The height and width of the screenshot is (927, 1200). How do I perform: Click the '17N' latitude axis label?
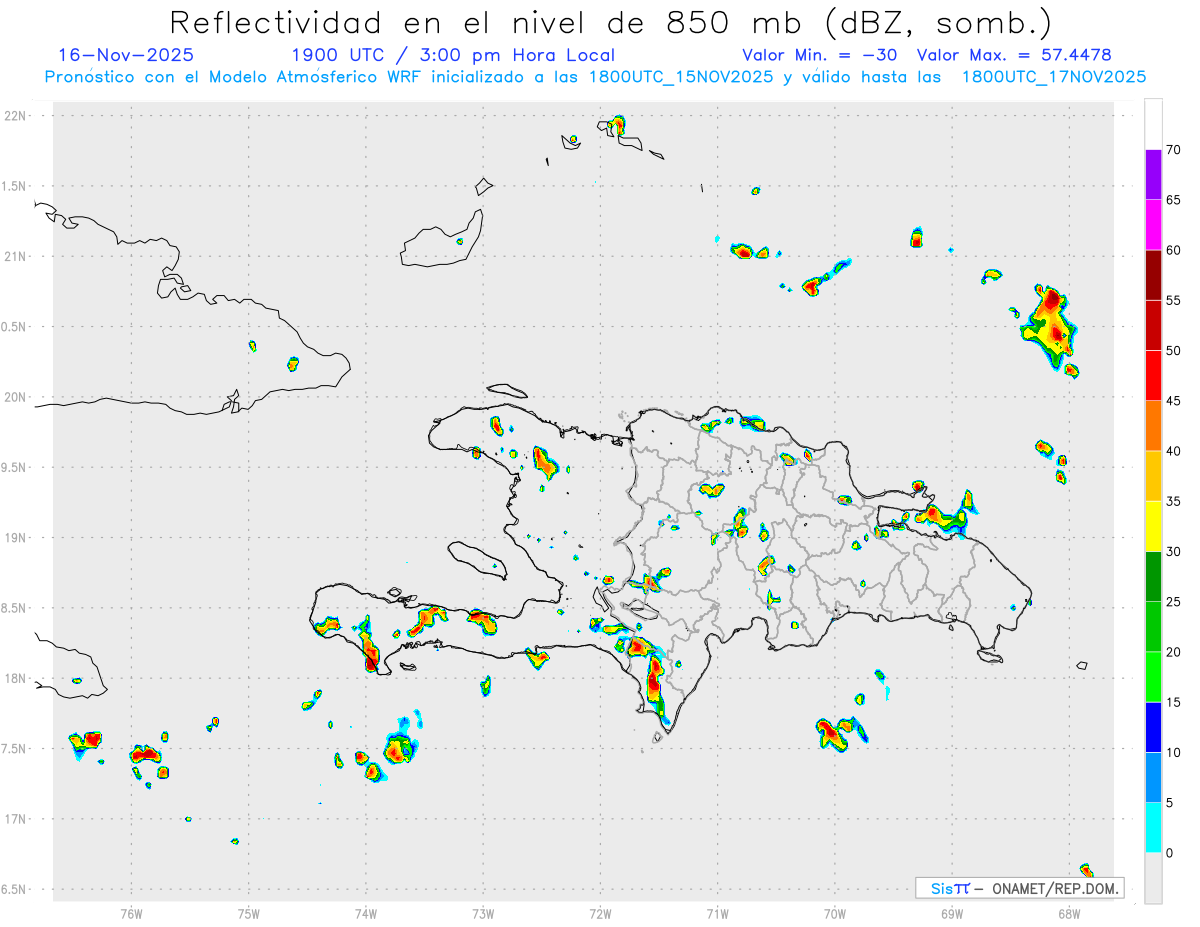[17, 819]
